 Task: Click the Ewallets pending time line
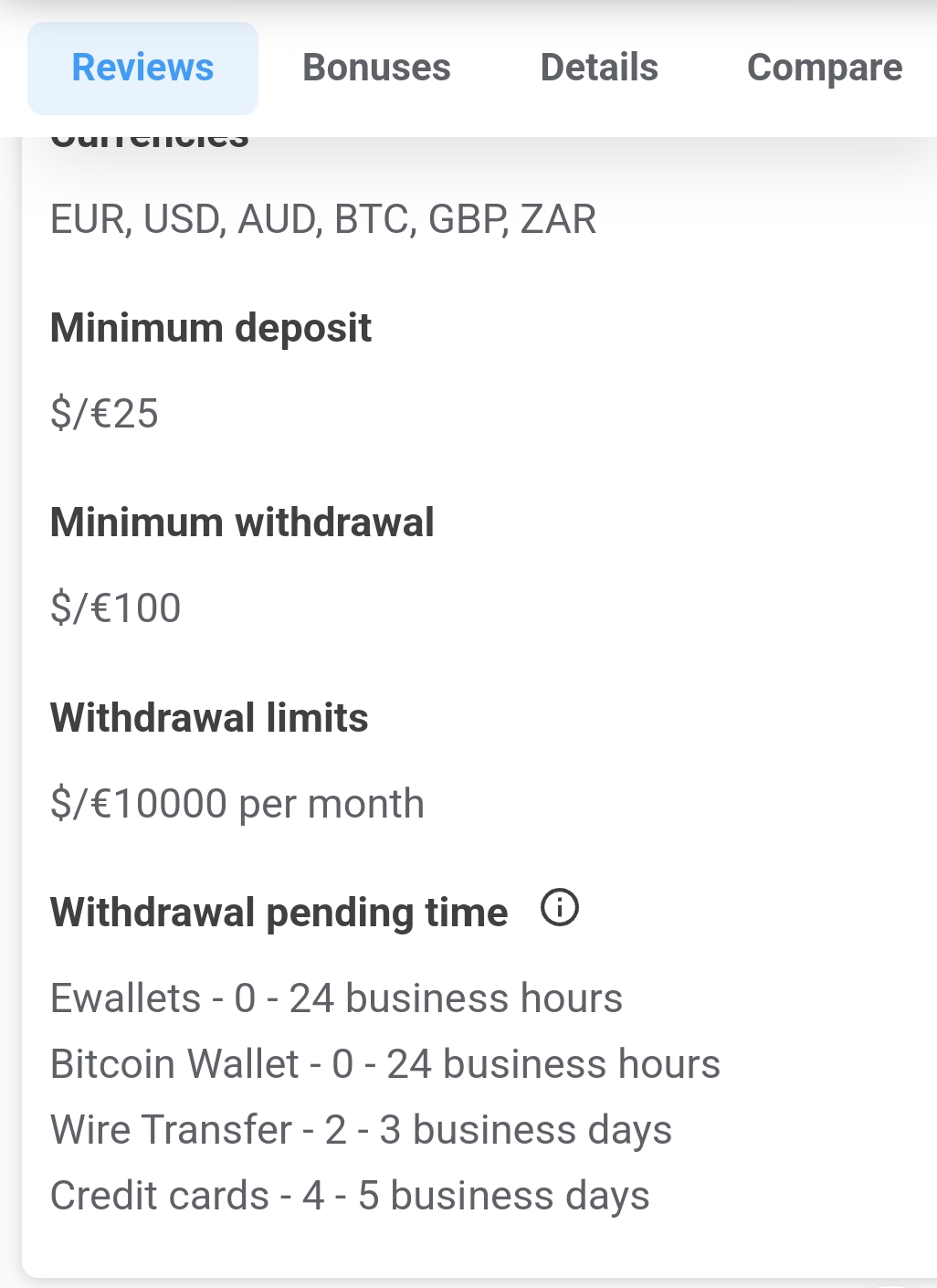(336, 998)
